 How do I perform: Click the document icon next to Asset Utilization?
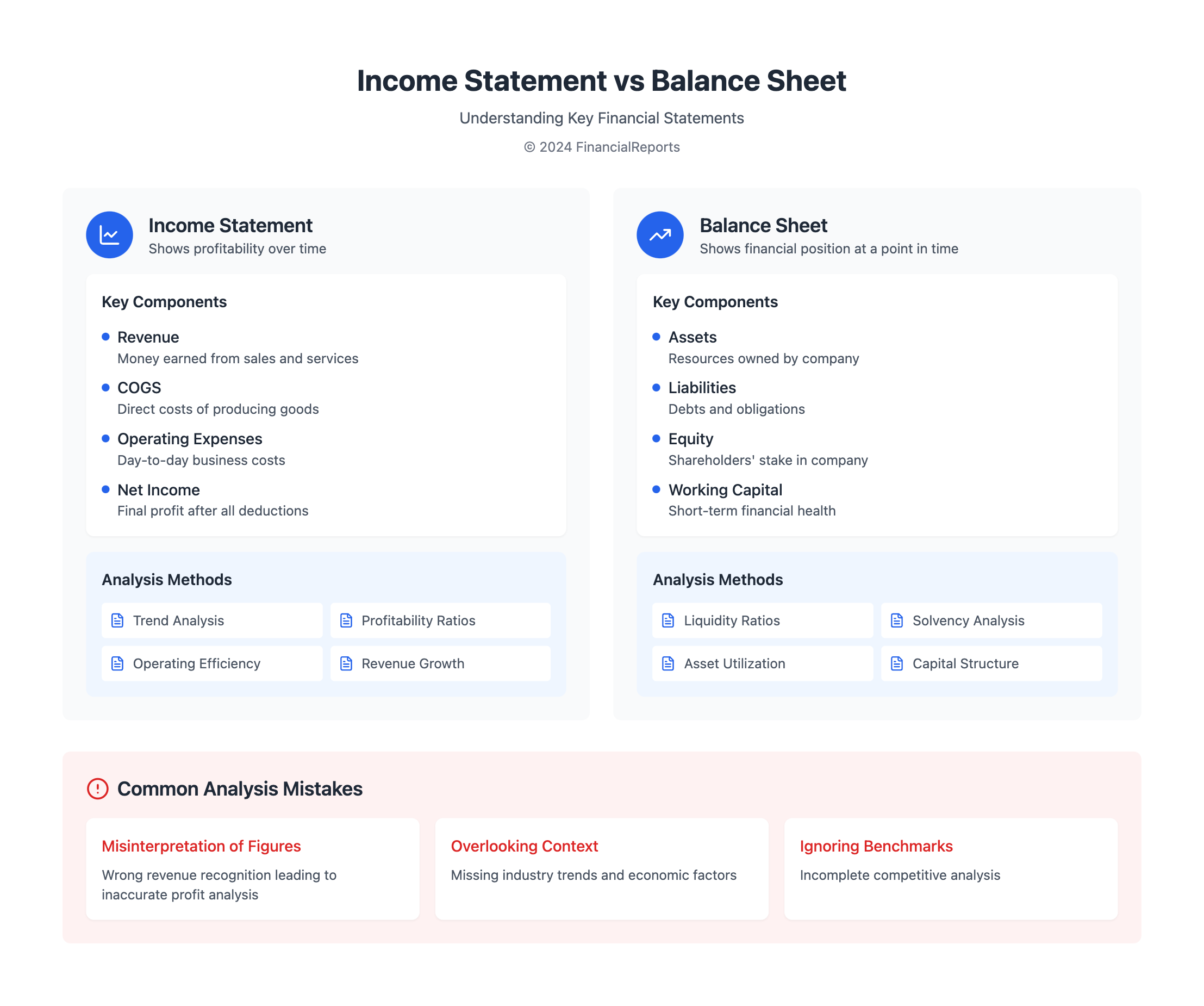(x=668, y=663)
